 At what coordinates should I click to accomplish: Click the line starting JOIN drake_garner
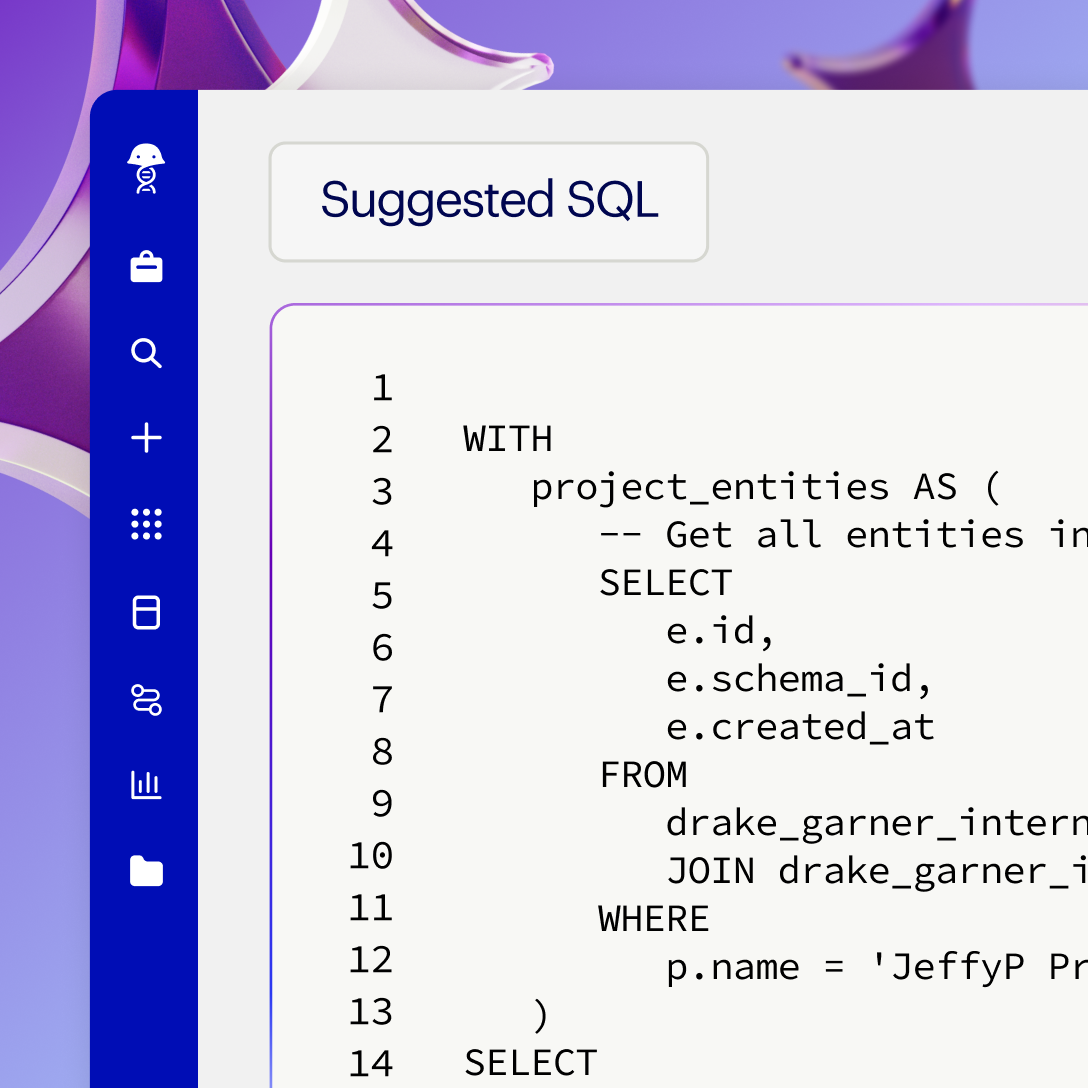(x=877, y=872)
